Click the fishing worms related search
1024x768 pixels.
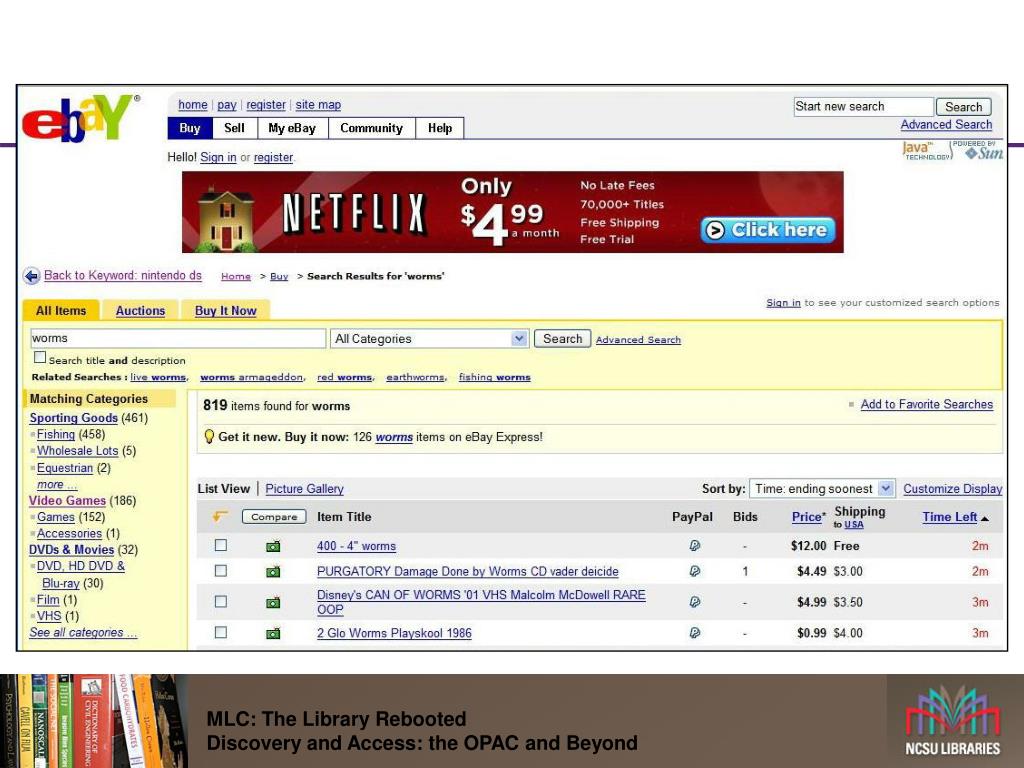pyautogui.click(x=494, y=377)
